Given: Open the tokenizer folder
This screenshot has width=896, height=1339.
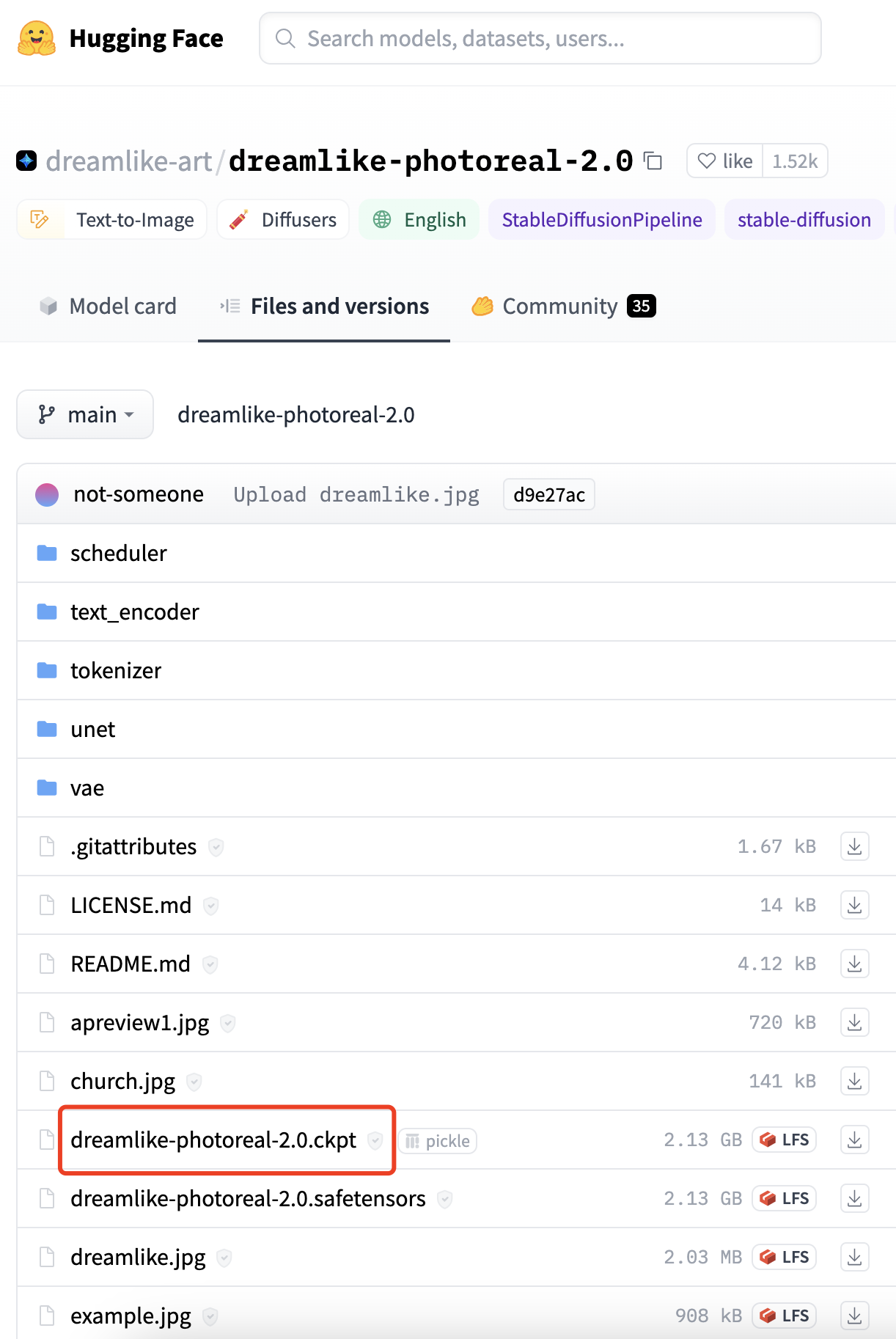Looking at the screenshot, I should tap(116, 670).
